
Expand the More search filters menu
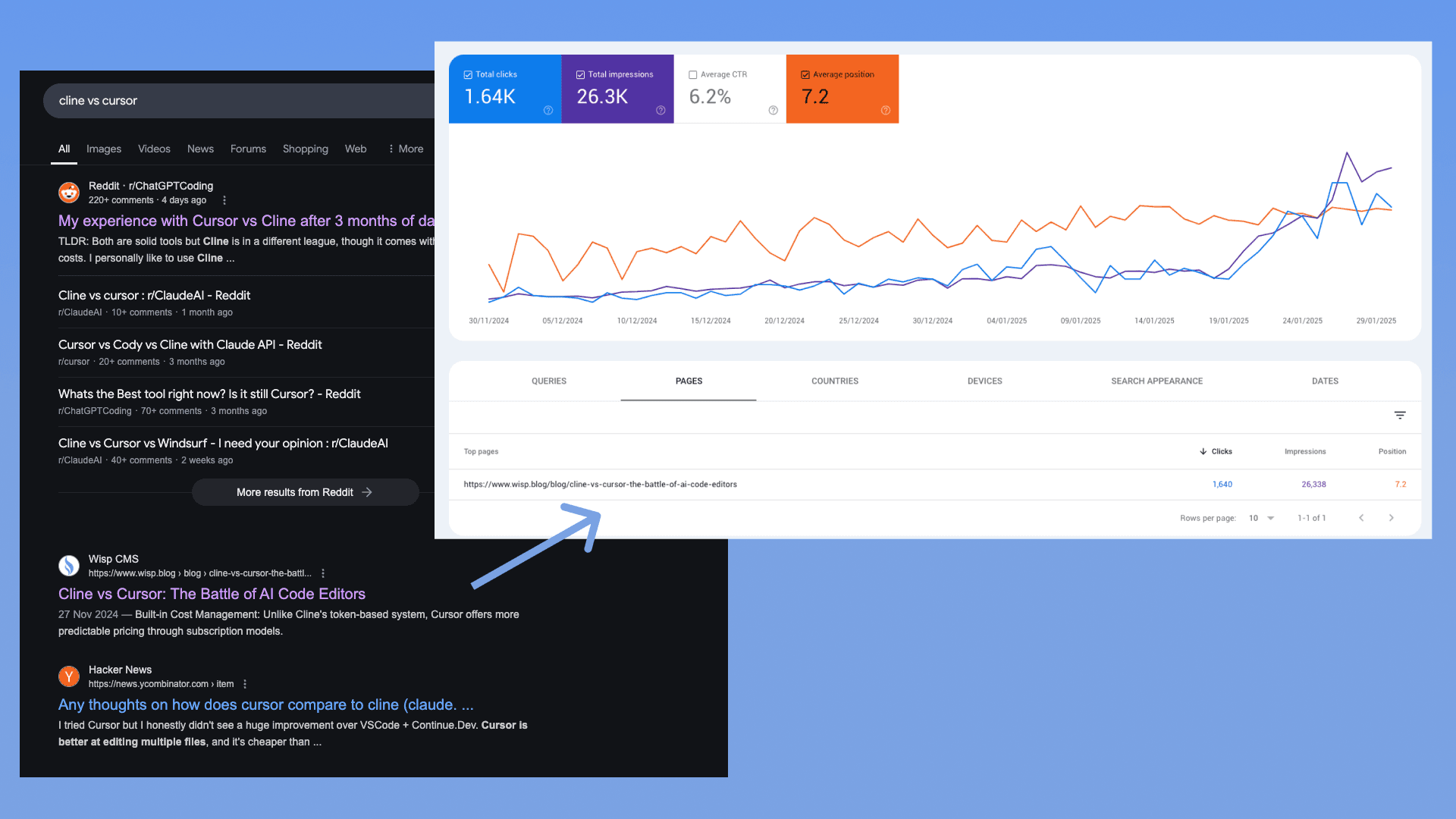click(x=406, y=149)
